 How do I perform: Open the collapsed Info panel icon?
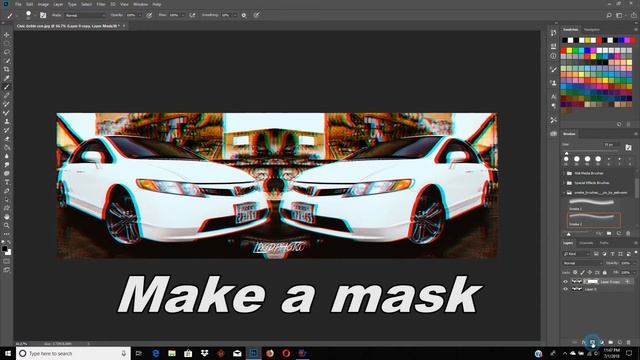[x=553, y=56]
